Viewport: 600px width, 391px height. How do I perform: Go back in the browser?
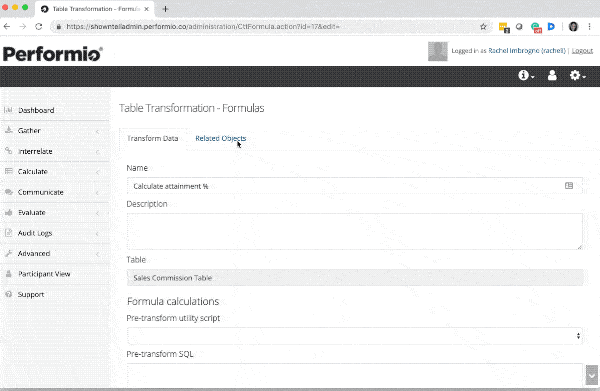pos(7,26)
